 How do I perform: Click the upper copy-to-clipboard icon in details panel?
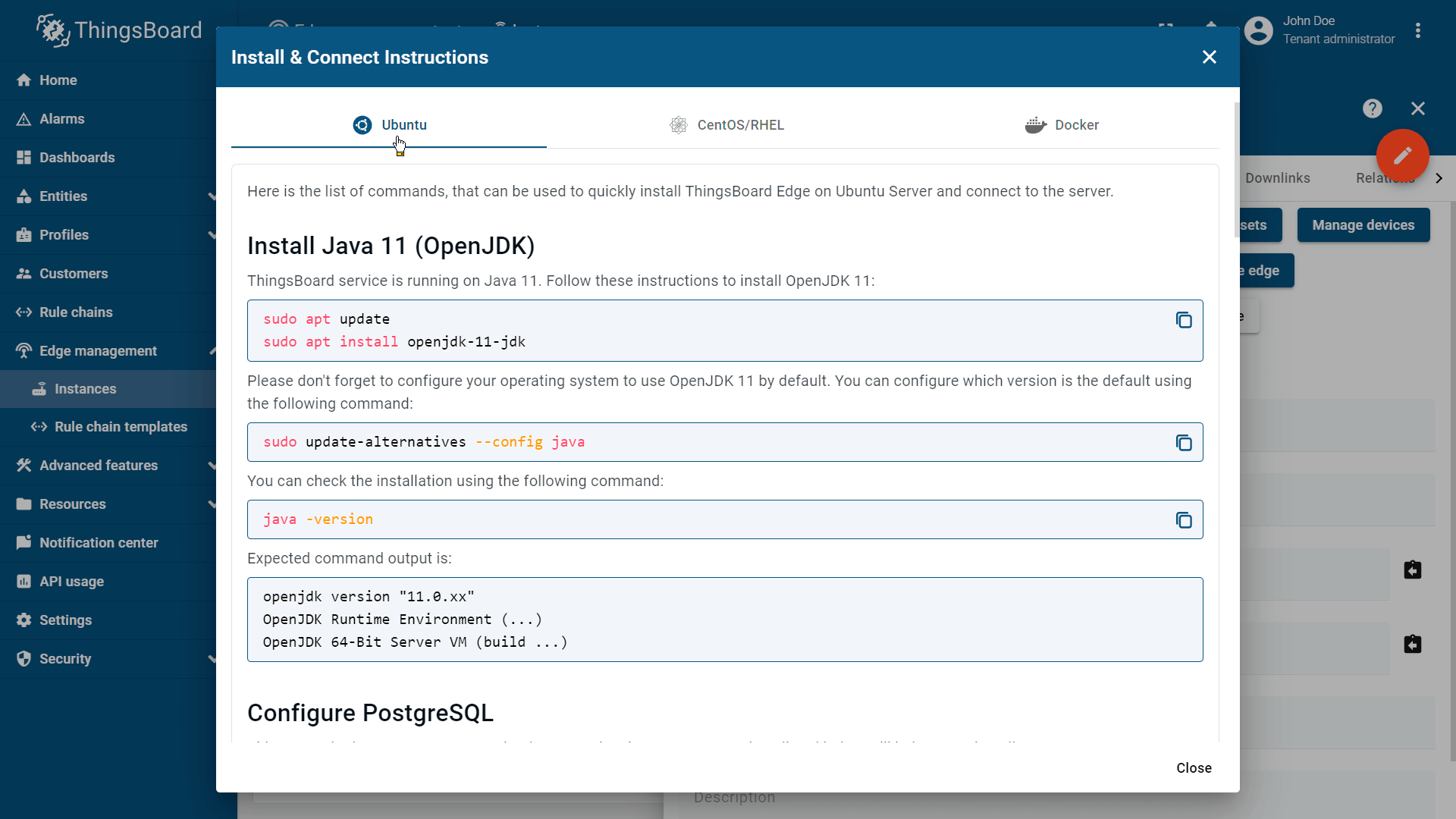click(1413, 570)
